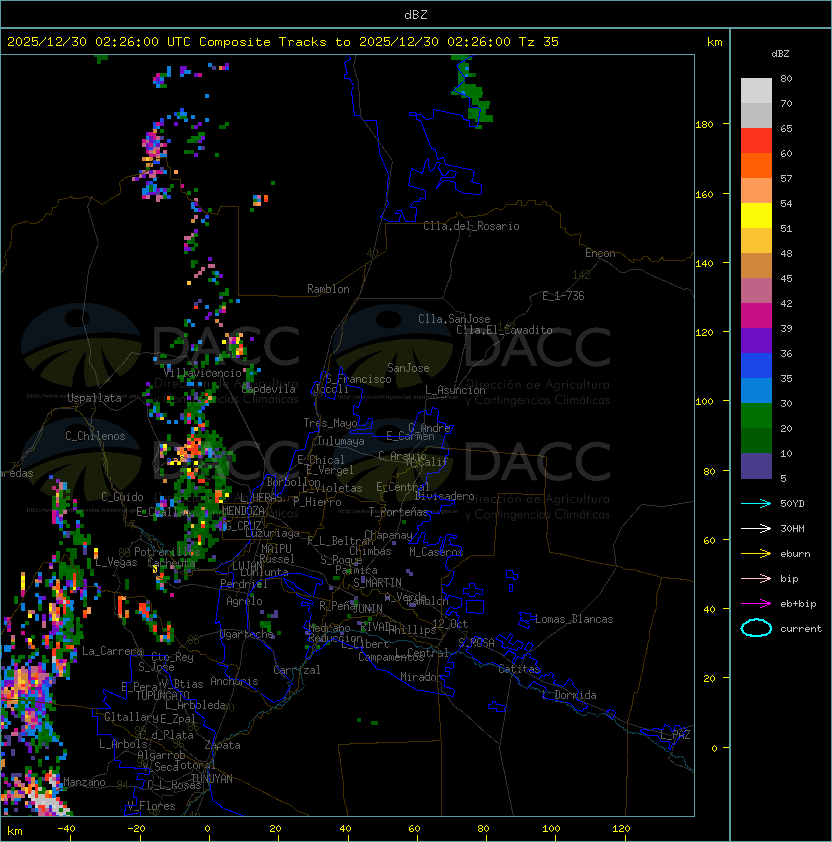Click the '160' km vertical axis tick

[x=704, y=194]
